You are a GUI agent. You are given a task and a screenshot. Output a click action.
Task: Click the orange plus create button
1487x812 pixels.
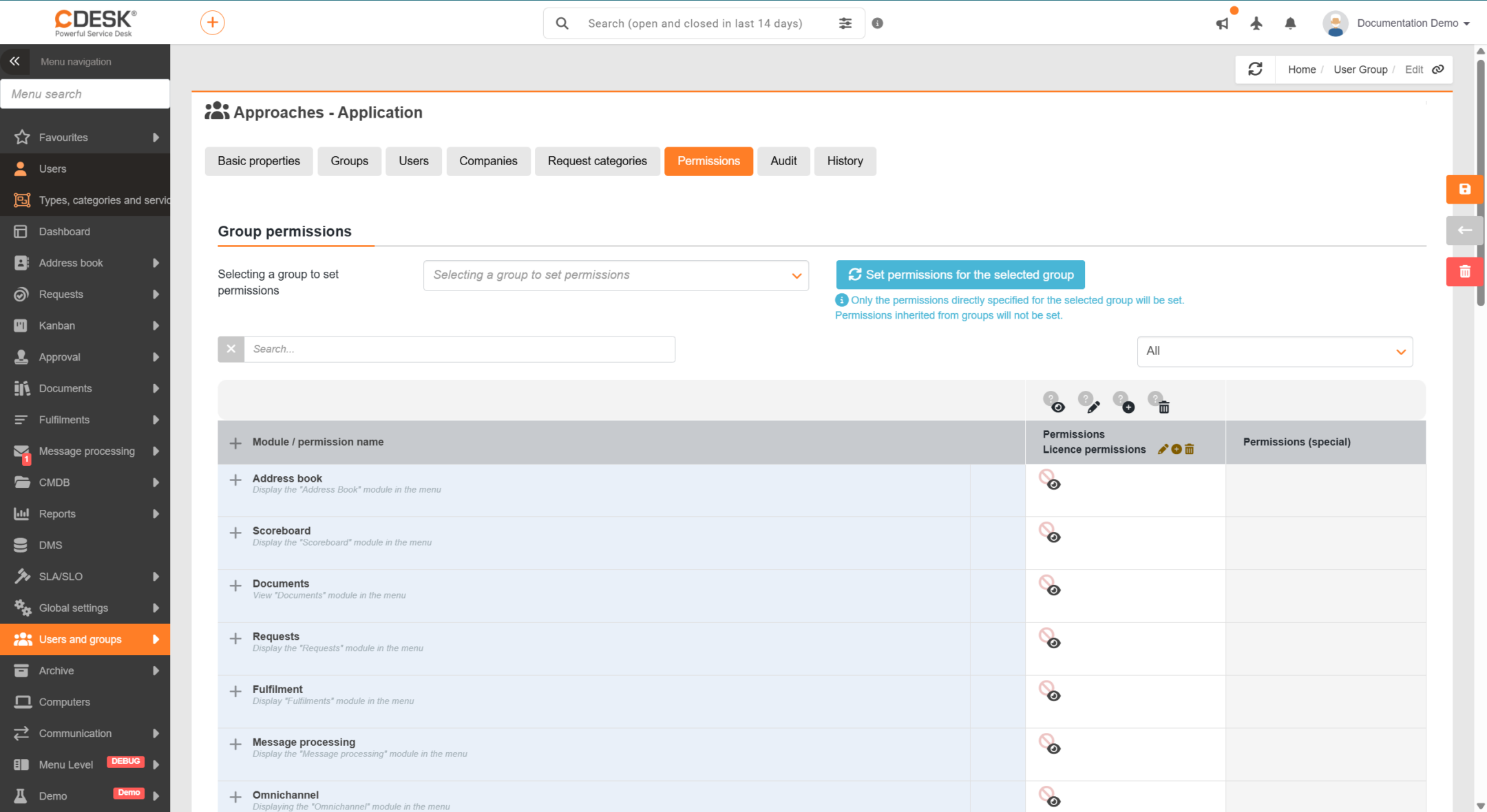[x=213, y=23]
